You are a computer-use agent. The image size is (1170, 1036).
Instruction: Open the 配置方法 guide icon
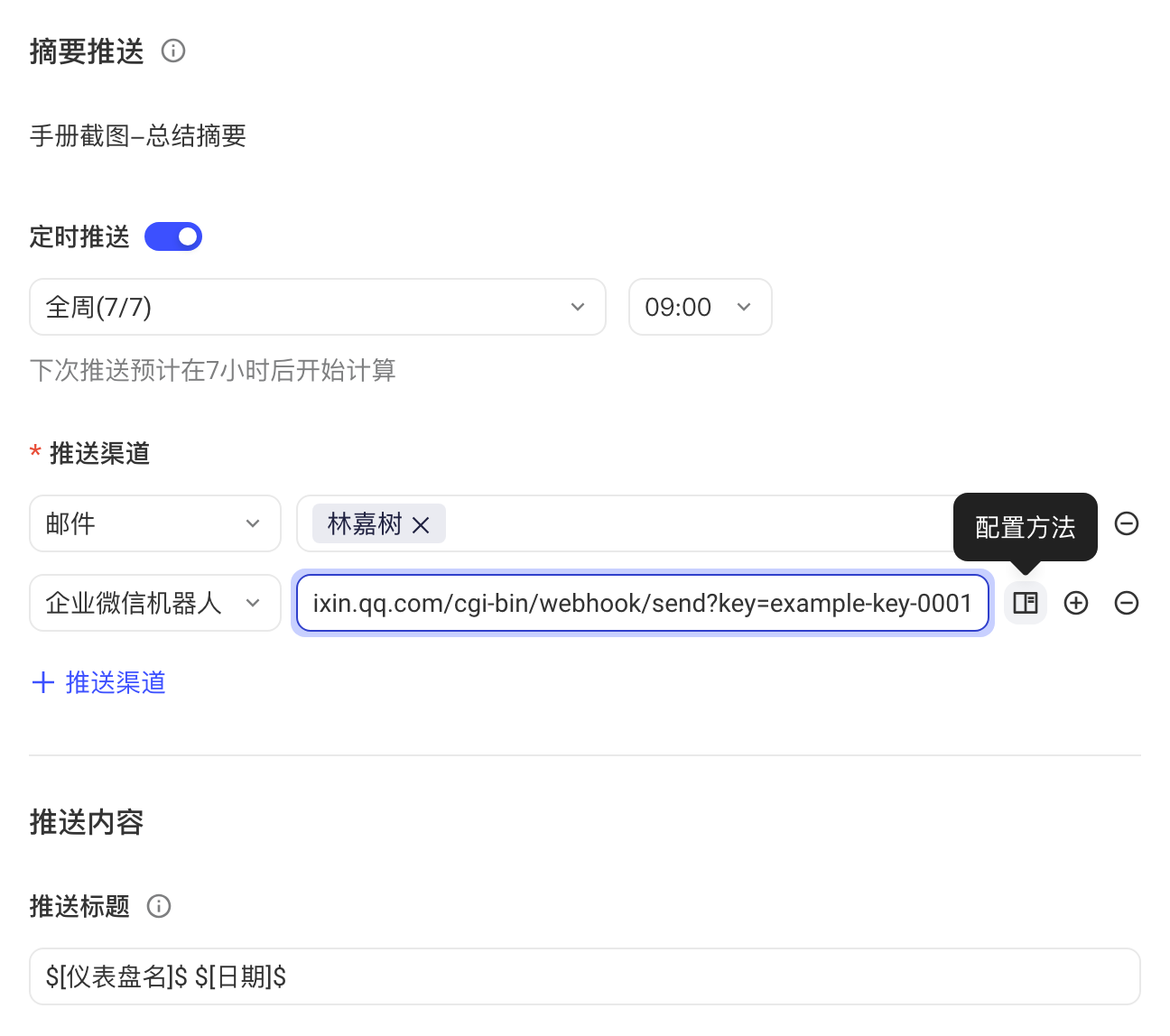click(x=1026, y=603)
